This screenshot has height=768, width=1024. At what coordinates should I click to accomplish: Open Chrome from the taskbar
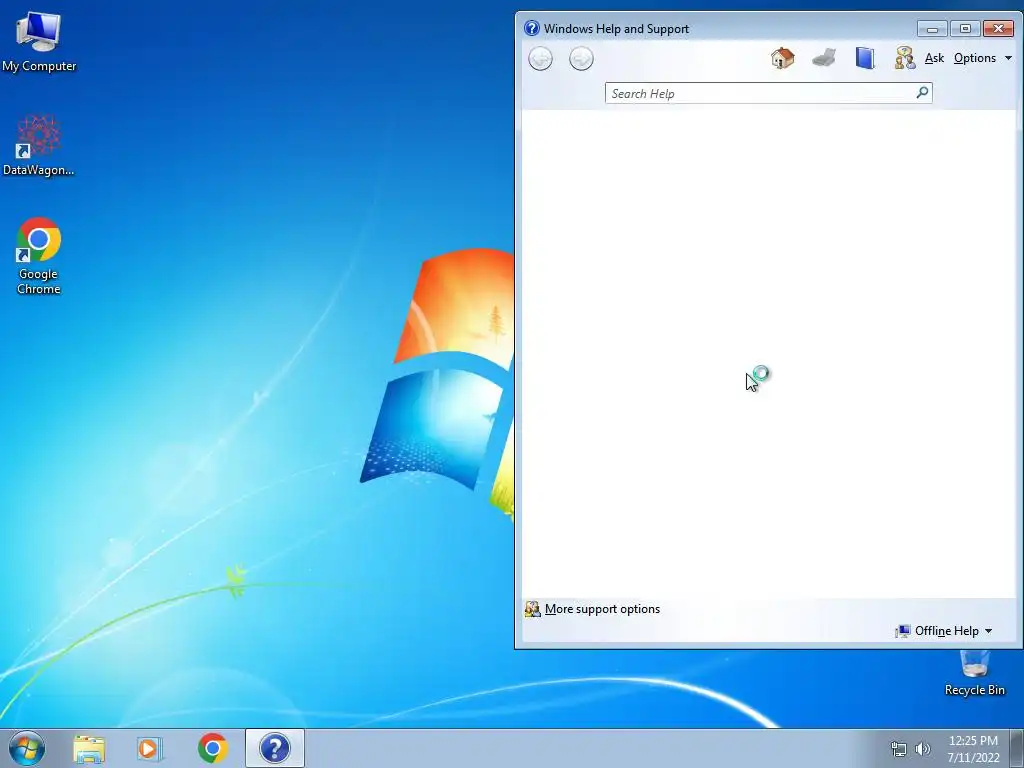point(213,748)
